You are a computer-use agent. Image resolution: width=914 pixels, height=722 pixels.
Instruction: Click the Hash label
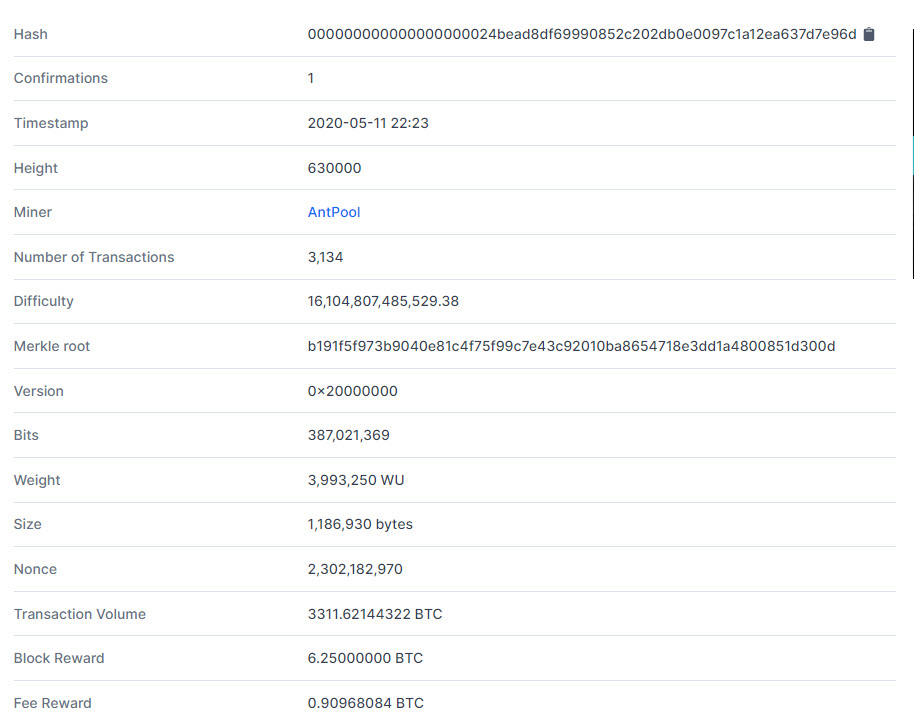tap(31, 34)
